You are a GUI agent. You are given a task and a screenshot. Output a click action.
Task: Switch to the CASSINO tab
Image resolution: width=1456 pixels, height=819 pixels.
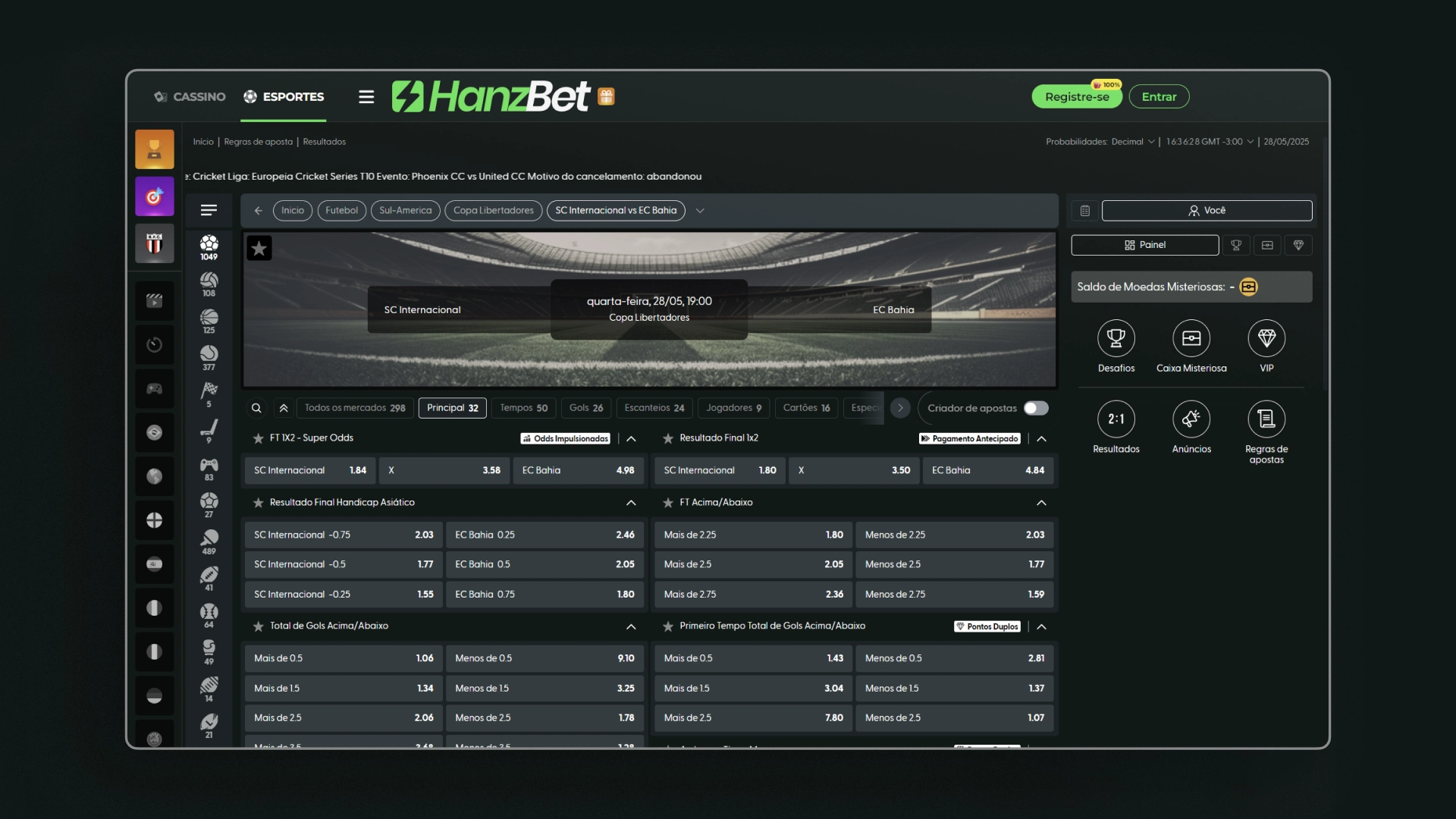tap(190, 97)
